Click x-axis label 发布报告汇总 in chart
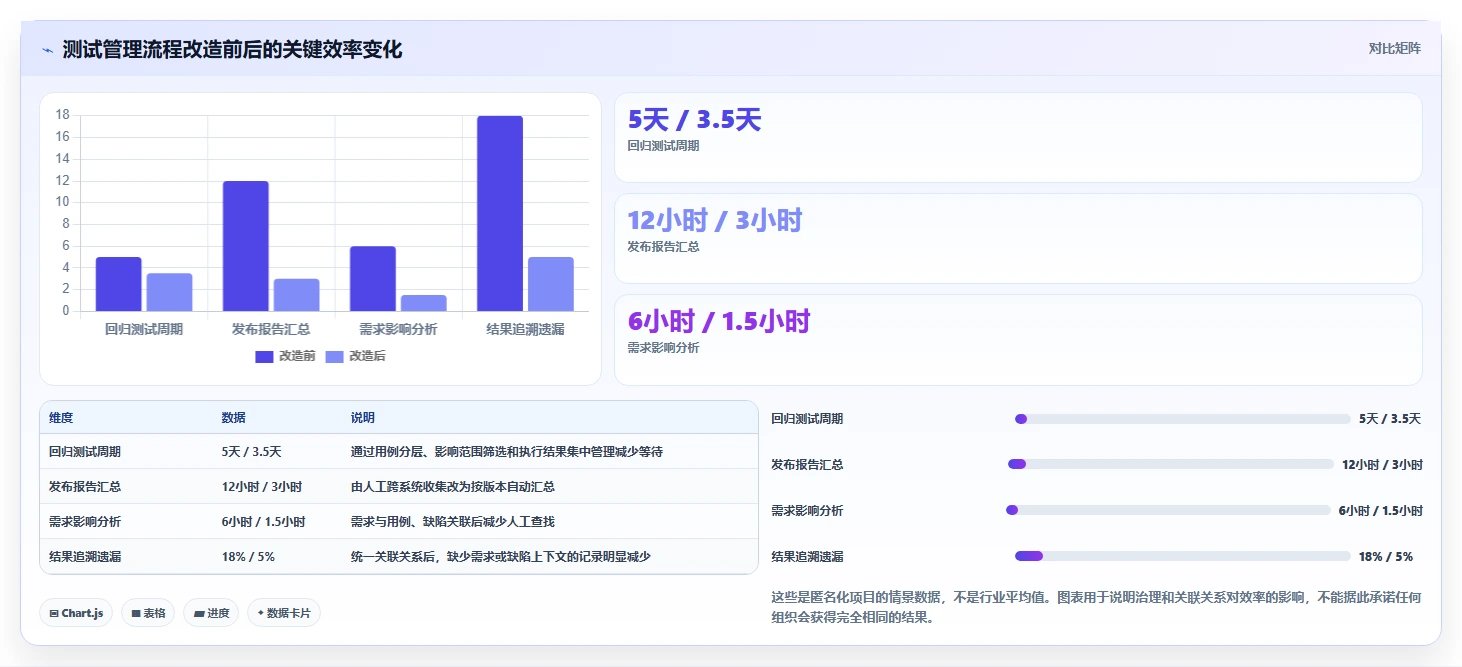The height and width of the screenshot is (667, 1462). tap(271, 329)
